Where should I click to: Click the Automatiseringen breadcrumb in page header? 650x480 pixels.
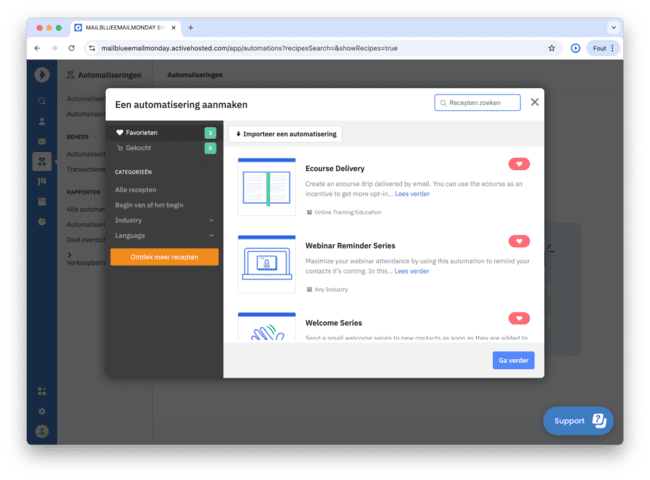point(195,75)
